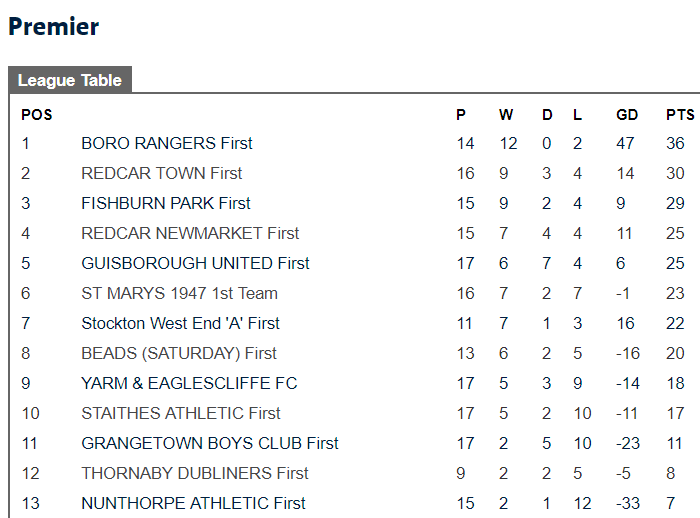Click the W column header
The width and height of the screenshot is (700, 518).
(x=506, y=115)
